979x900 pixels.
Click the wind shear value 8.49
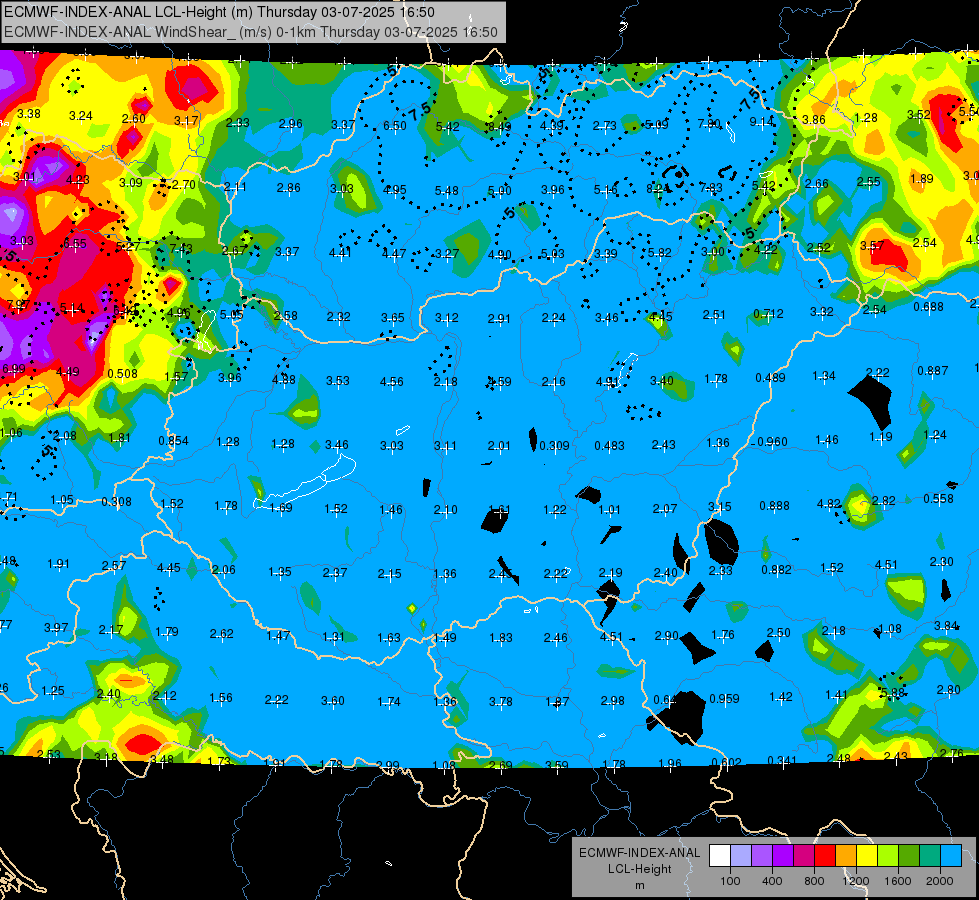499,127
